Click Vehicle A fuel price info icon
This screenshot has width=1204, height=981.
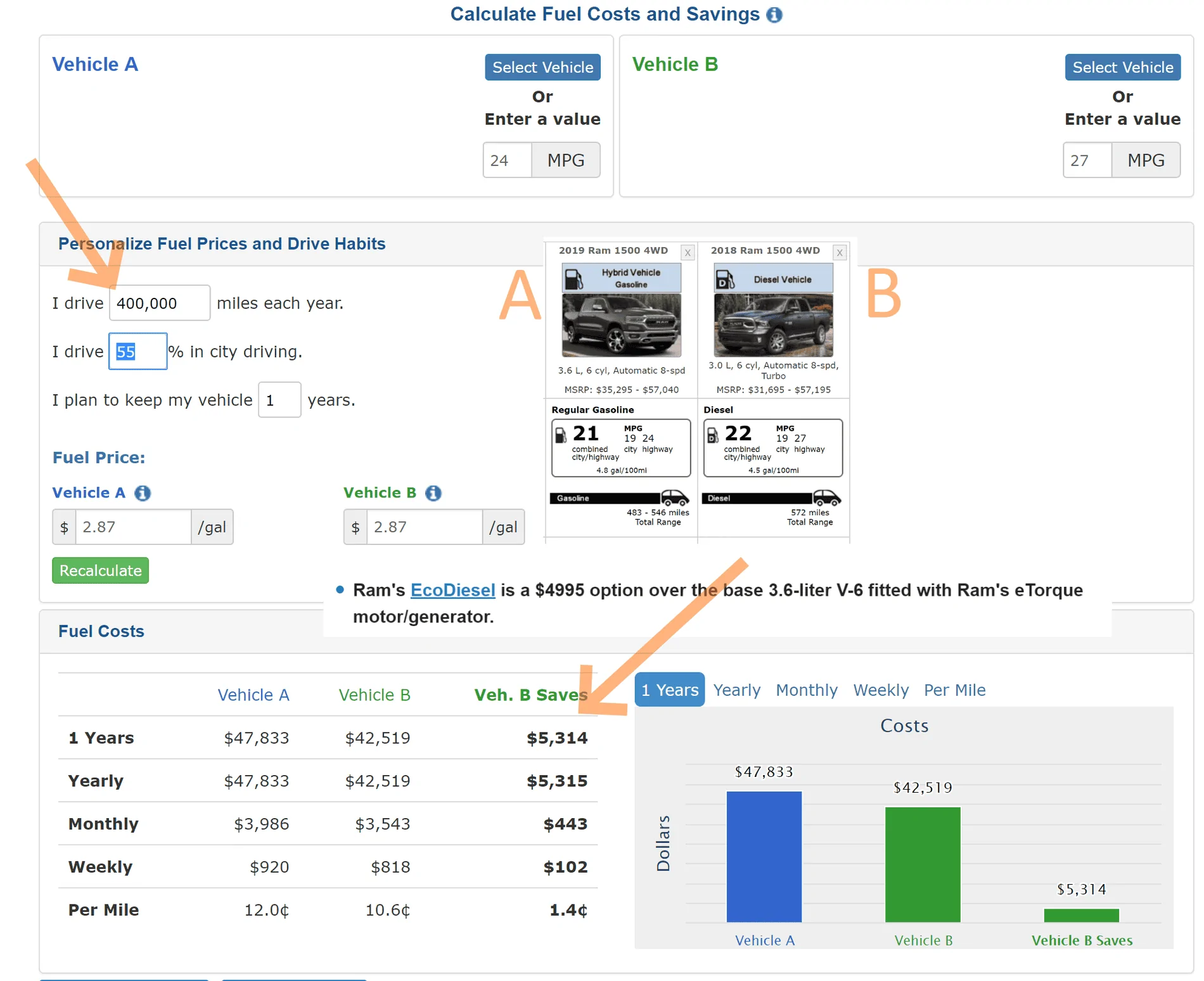(143, 493)
